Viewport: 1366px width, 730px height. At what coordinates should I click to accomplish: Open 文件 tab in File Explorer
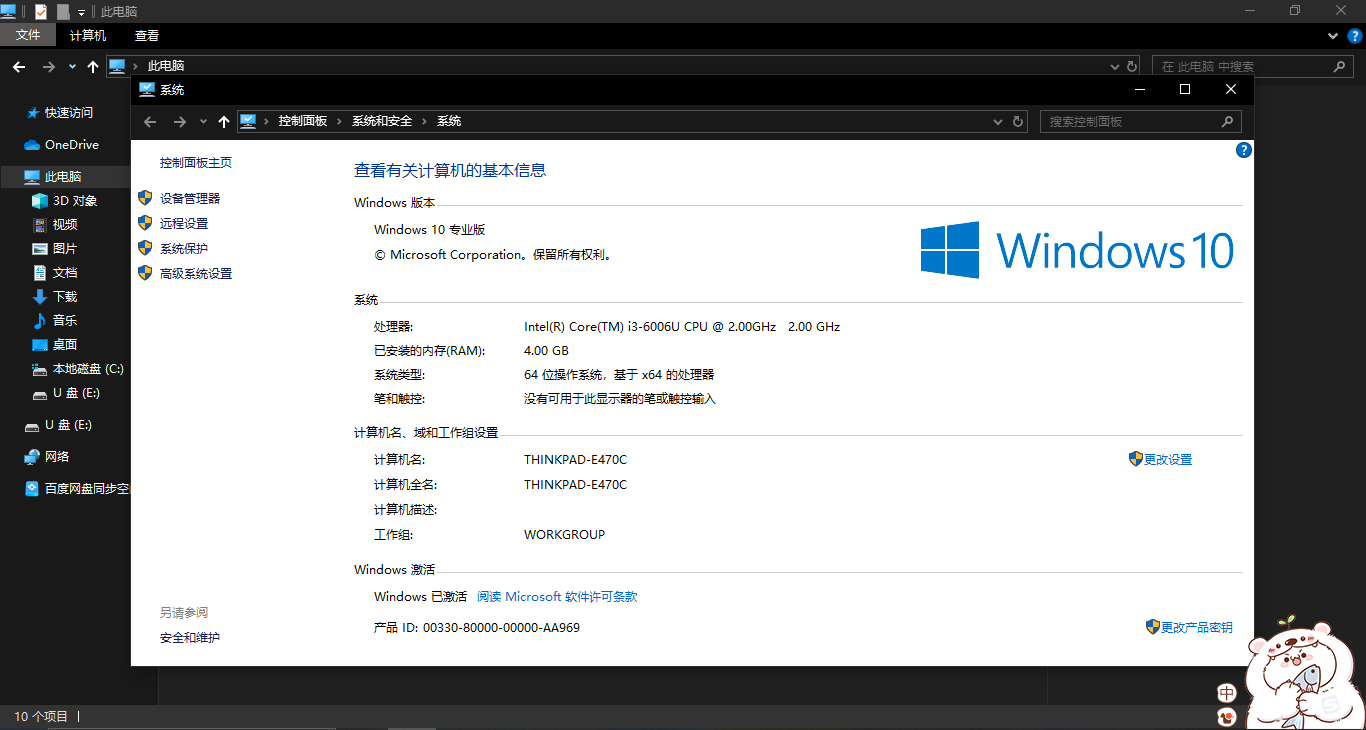click(28, 35)
